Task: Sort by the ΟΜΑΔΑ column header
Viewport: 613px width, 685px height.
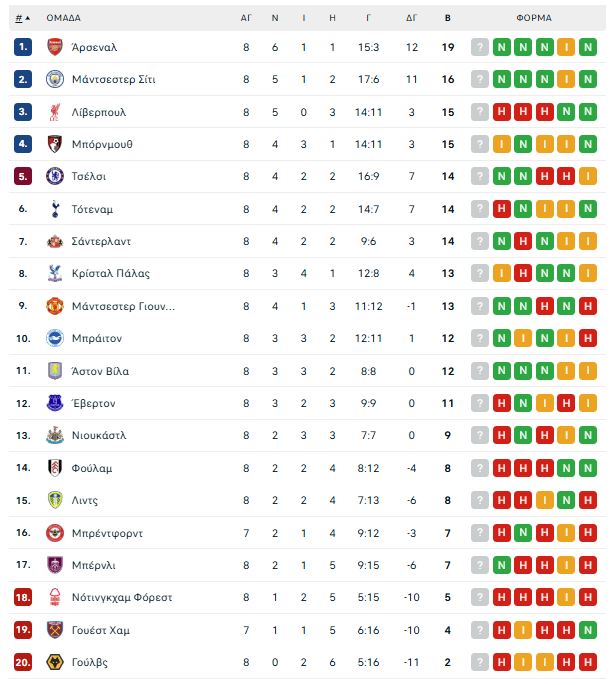Action: click(63, 18)
